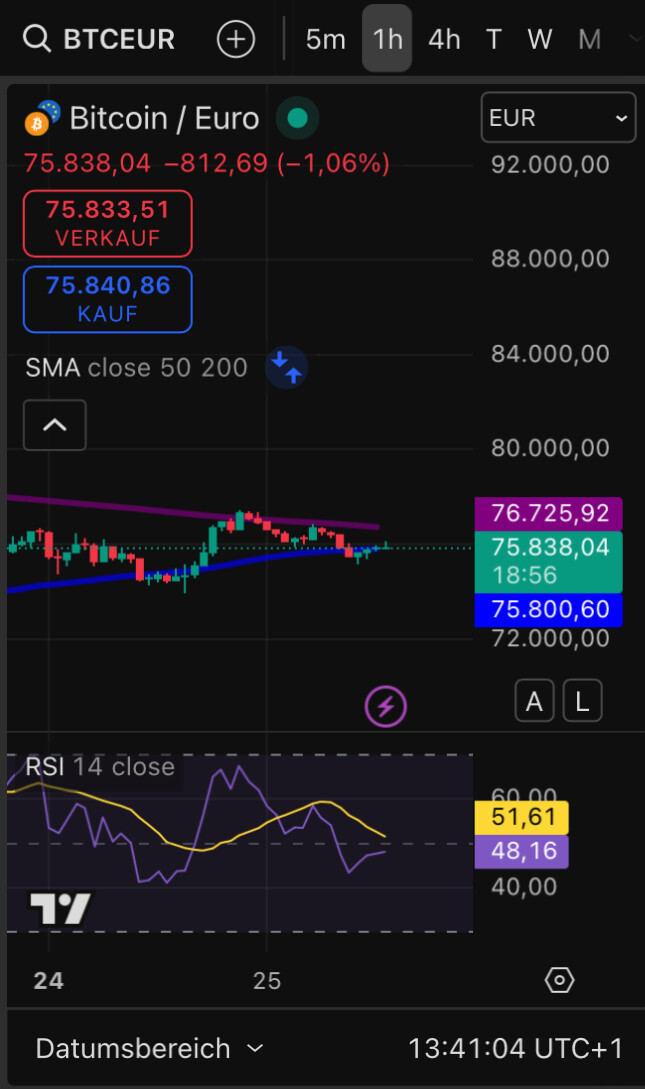Click the green market status indicator
Screen dimensions: 645x1089
click(297, 118)
